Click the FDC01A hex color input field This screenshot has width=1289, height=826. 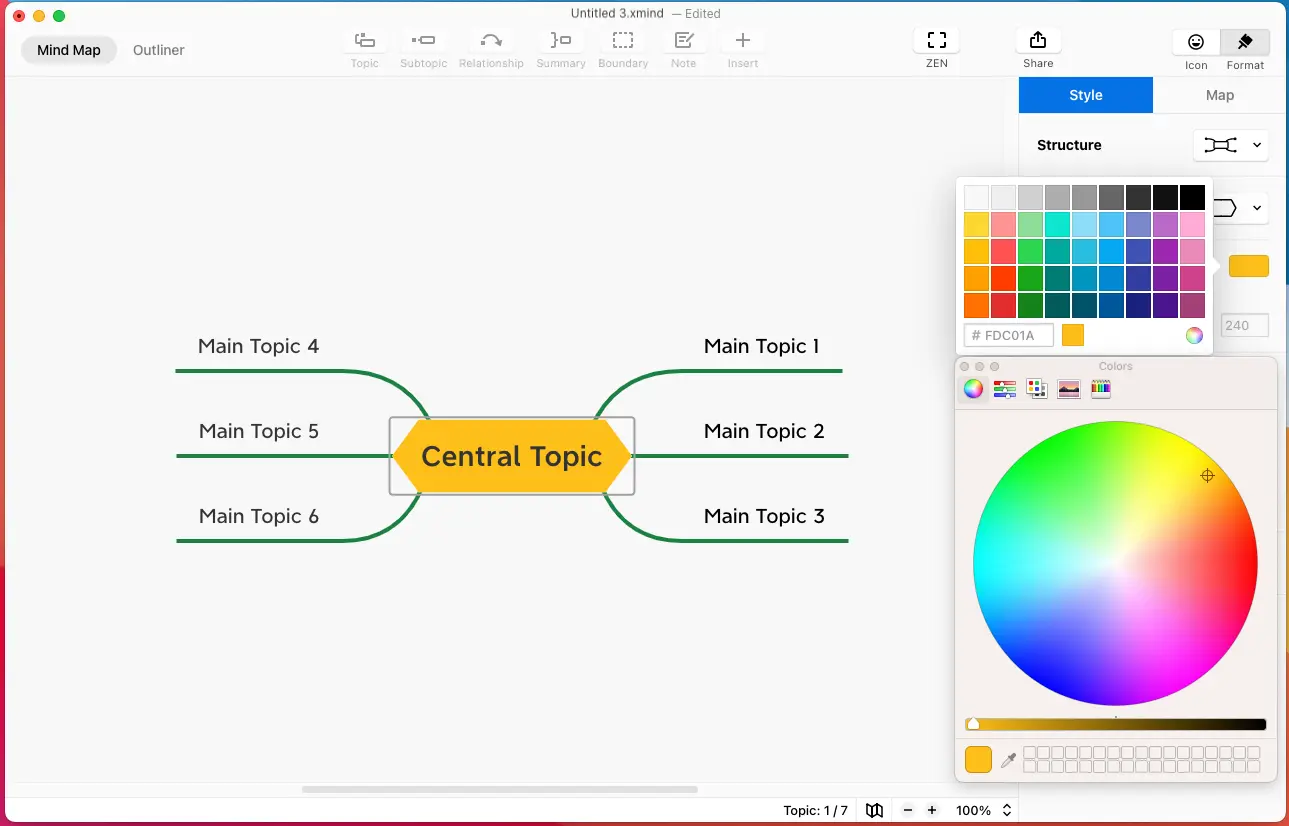pyautogui.click(x=1008, y=335)
